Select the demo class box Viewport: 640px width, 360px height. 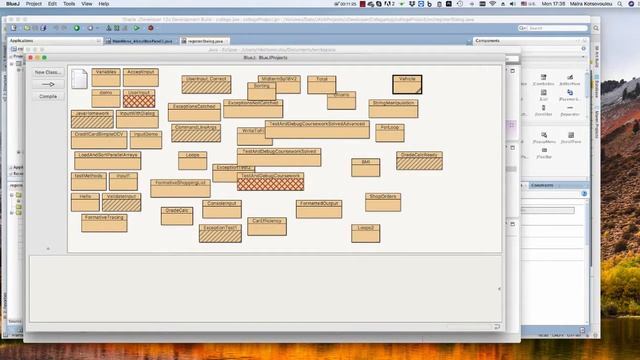tap(106, 98)
